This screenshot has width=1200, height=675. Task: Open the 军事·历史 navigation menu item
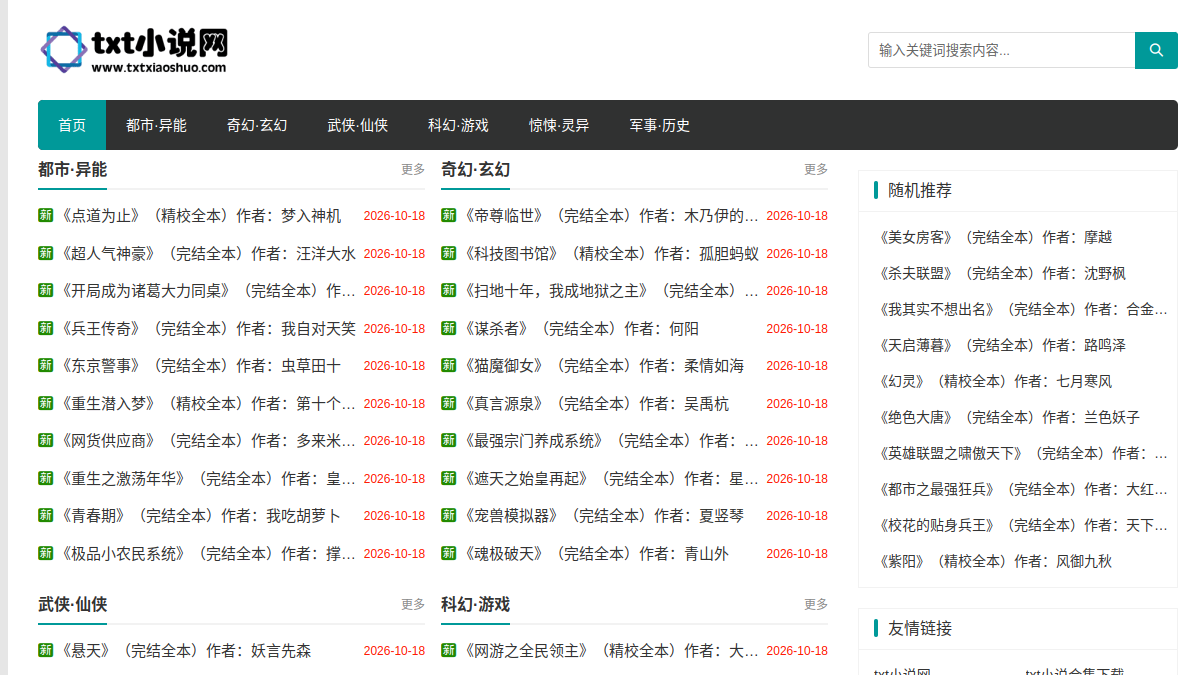pos(660,125)
